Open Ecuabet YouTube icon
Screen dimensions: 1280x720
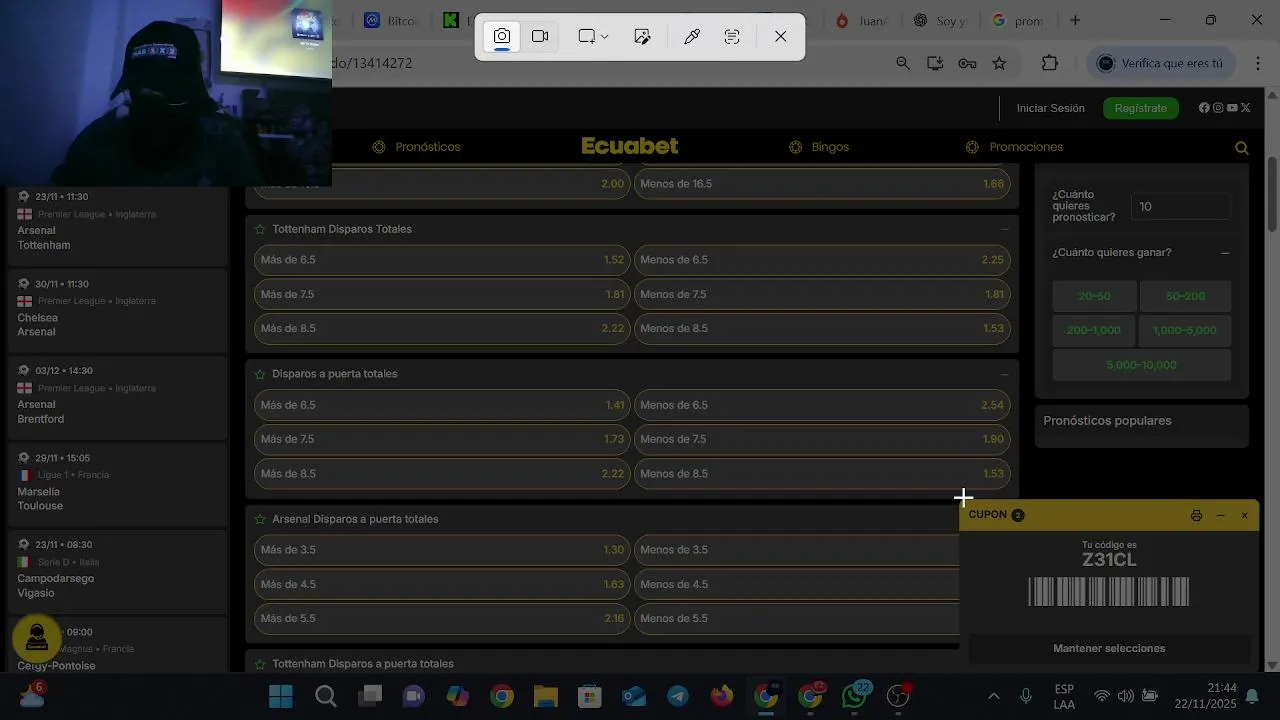point(1232,108)
